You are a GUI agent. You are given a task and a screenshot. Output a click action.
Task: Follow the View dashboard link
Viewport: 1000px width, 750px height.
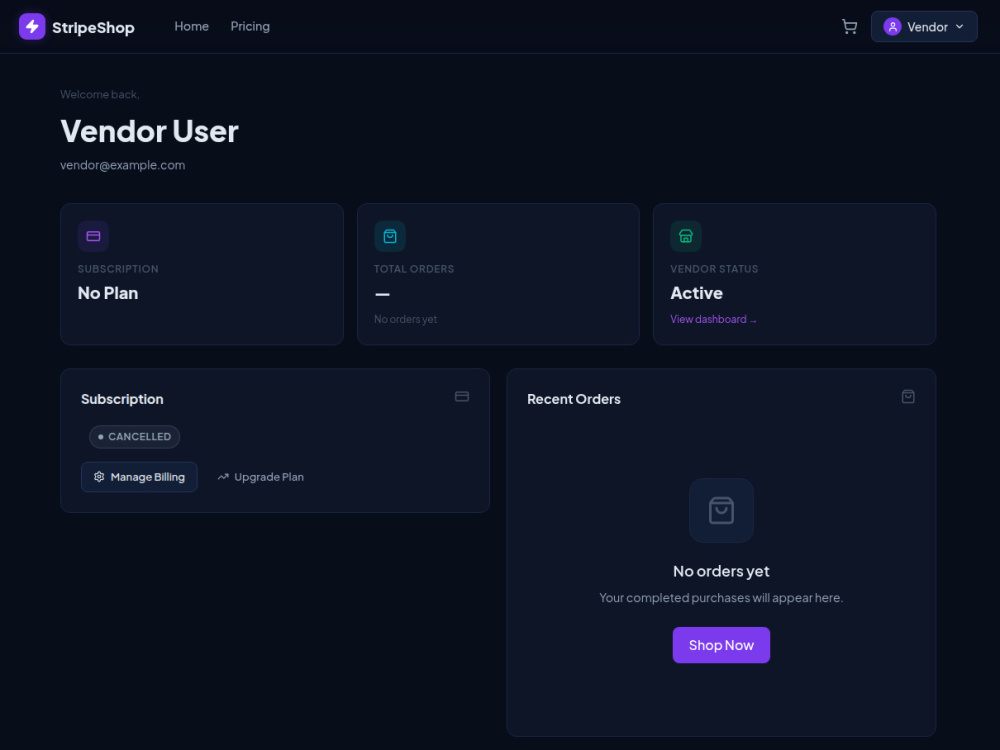tap(713, 319)
